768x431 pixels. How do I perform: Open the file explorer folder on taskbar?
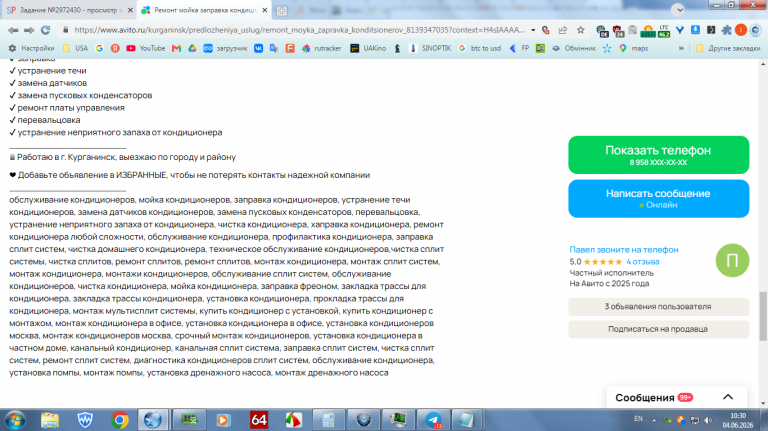pos(50,420)
